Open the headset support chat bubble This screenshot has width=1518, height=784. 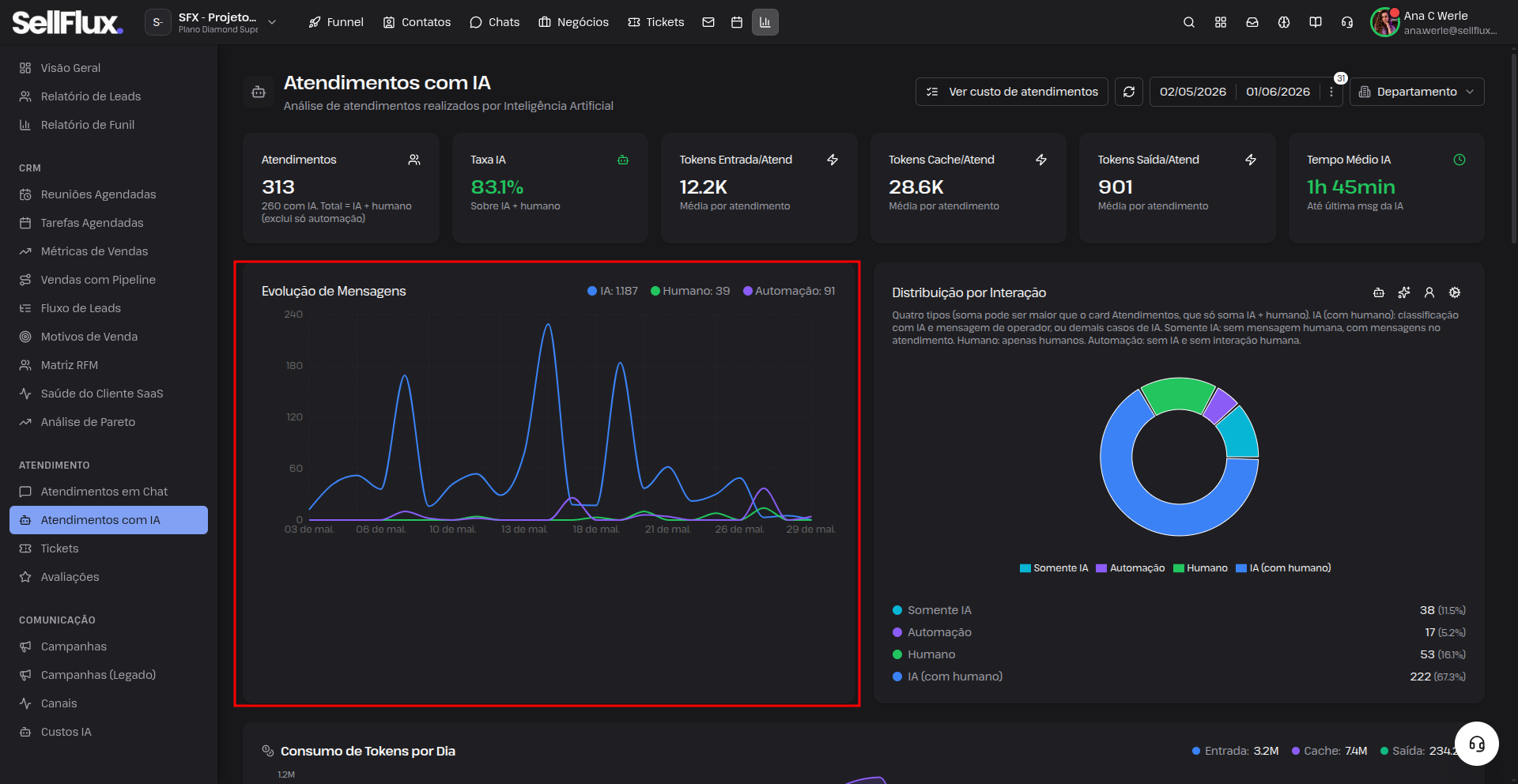(x=1476, y=744)
